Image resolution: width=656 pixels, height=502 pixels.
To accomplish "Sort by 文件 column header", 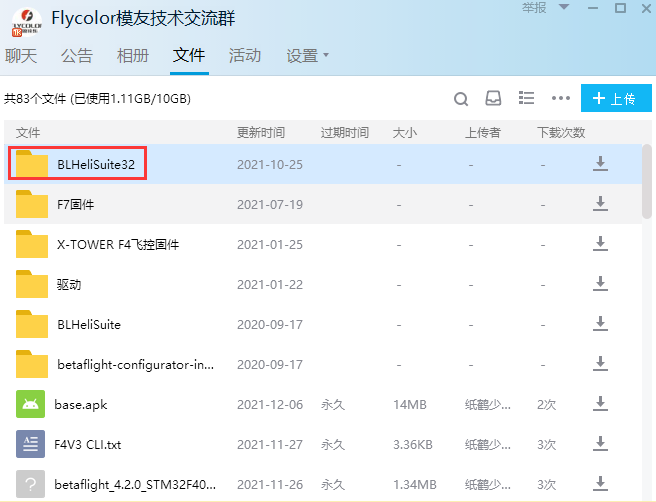I will click(28, 133).
